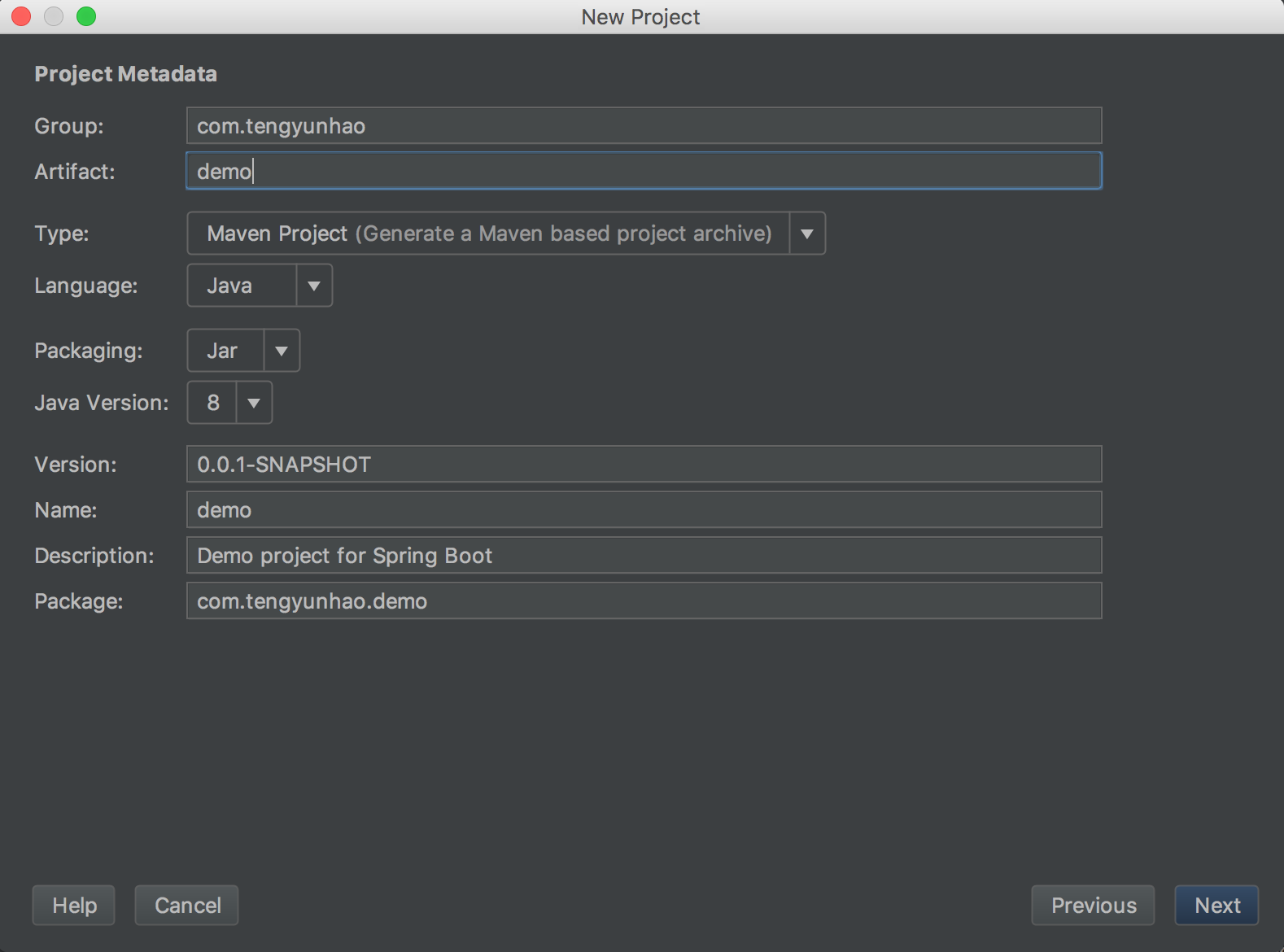The height and width of the screenshot is (952, 1284).
Task: Click the Java language combo box
Action: [x=242, y=286]
